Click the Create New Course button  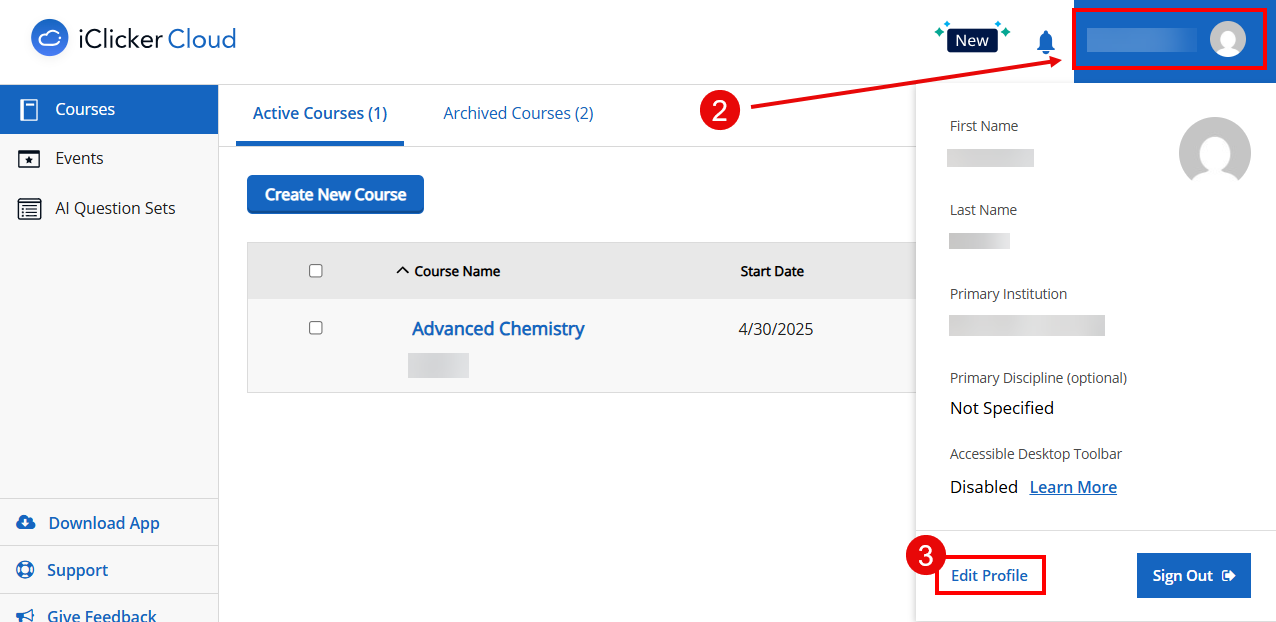(x=335, y=194)
